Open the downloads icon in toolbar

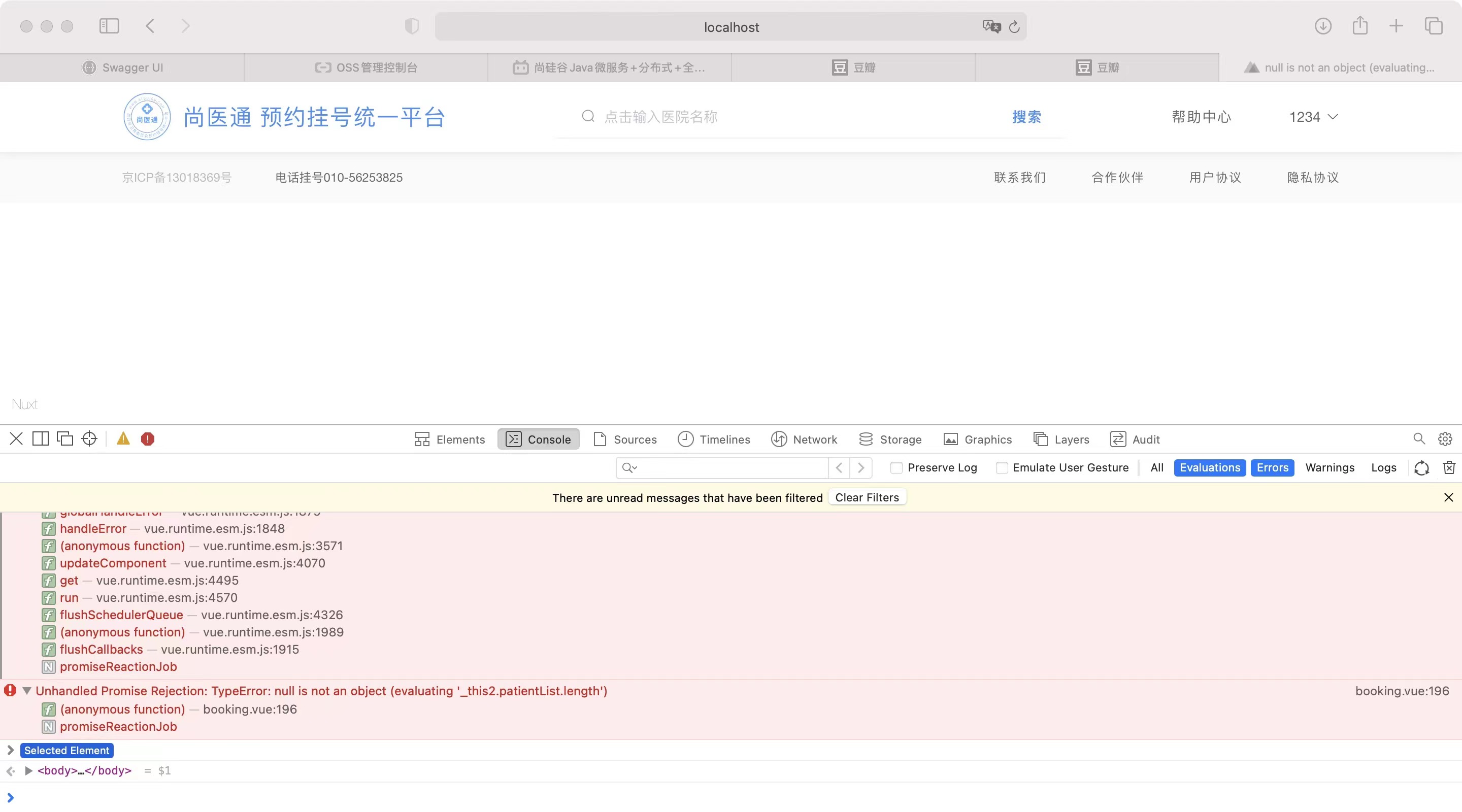[1323, 26]
